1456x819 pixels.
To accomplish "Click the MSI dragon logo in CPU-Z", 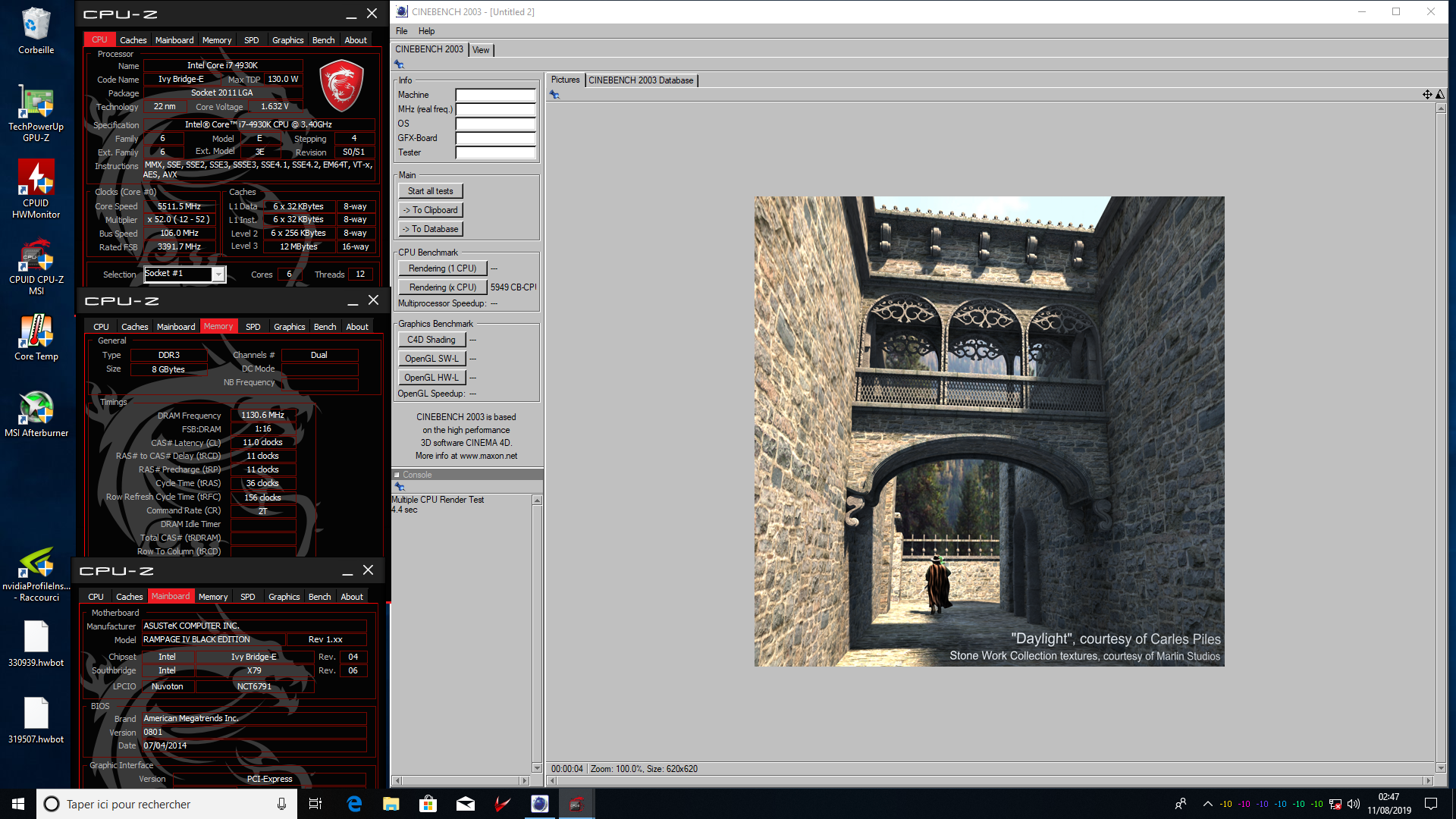I will [x=341, y=87].
